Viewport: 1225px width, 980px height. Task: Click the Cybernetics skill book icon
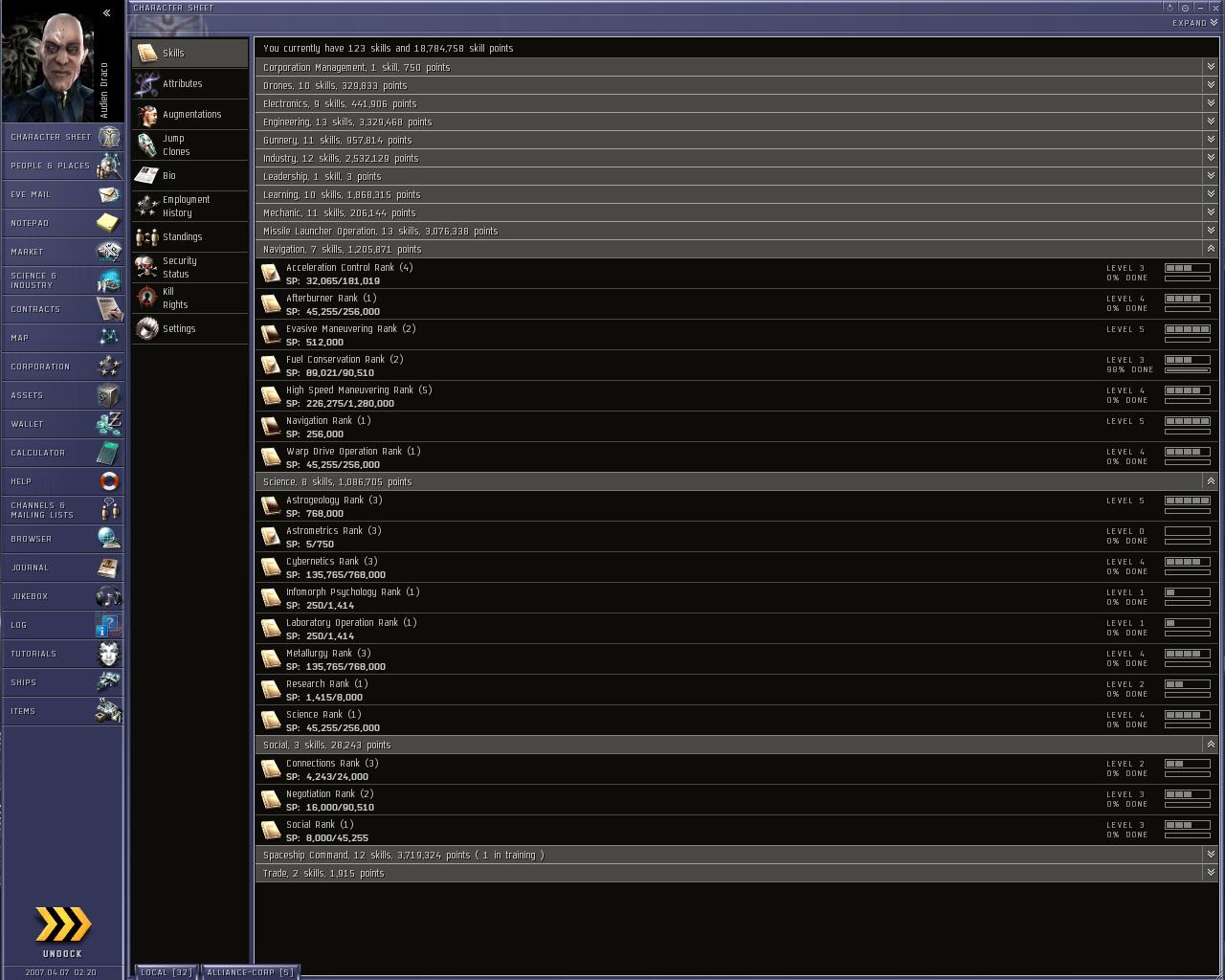click(x=271, y=568)
